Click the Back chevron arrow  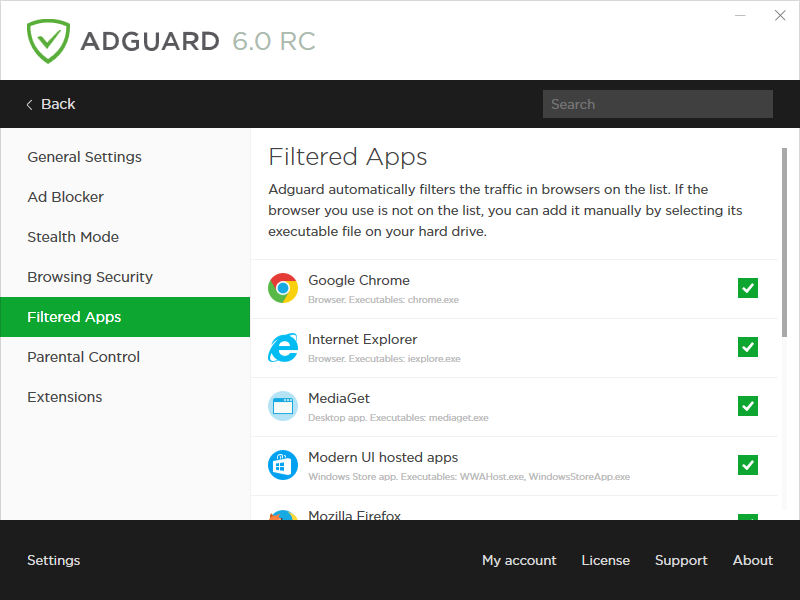coord(30,105)
